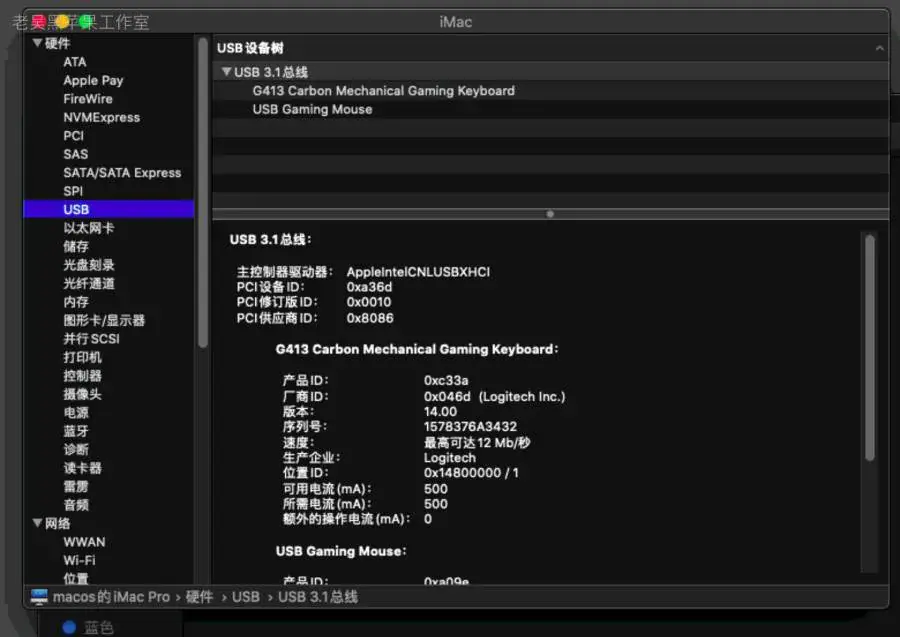Click the computer icon in the path bar
This screenshot has height=637, width=900.
tap(39, 597)
